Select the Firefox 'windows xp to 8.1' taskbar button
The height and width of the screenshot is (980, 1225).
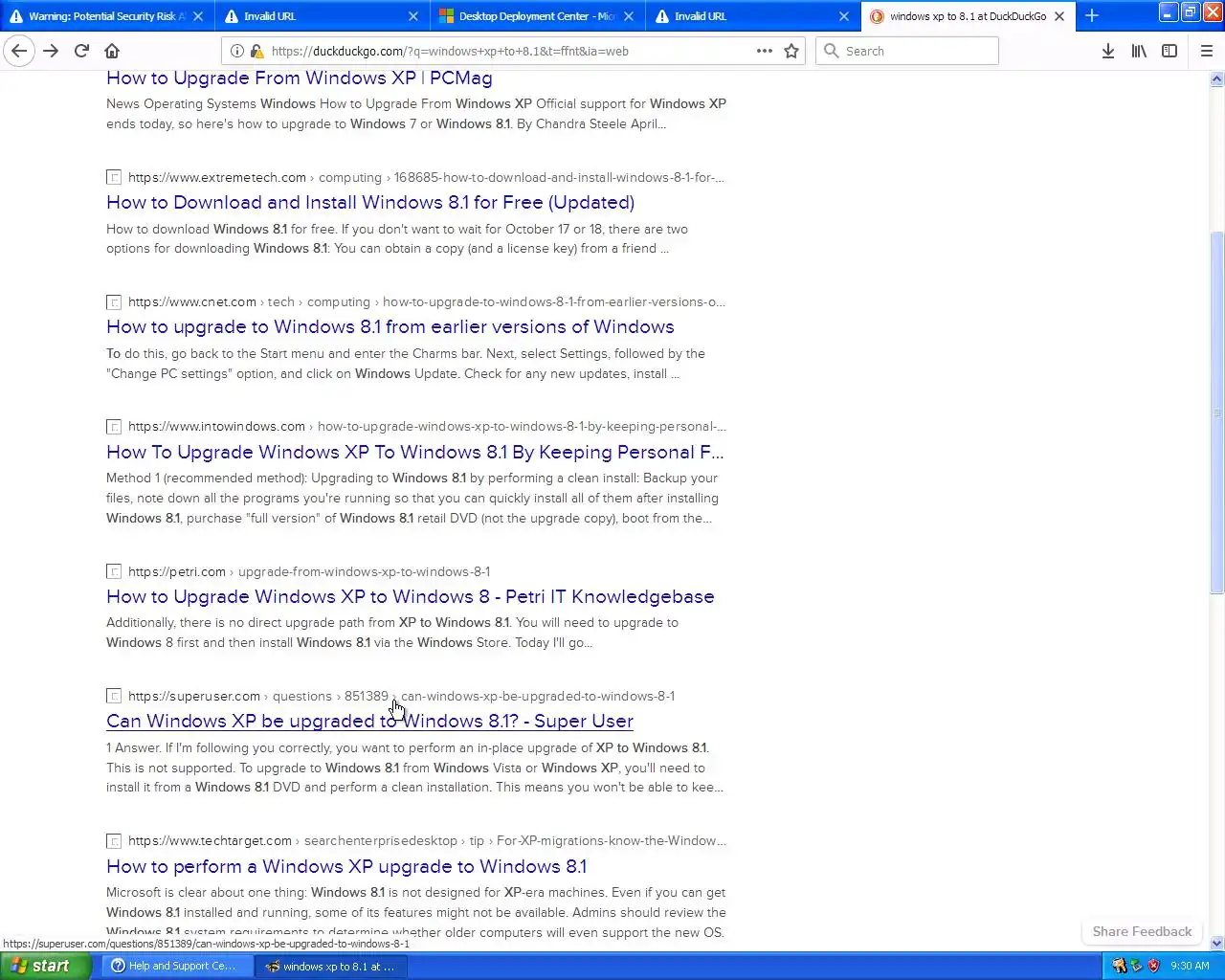click(x=331, y=966)
